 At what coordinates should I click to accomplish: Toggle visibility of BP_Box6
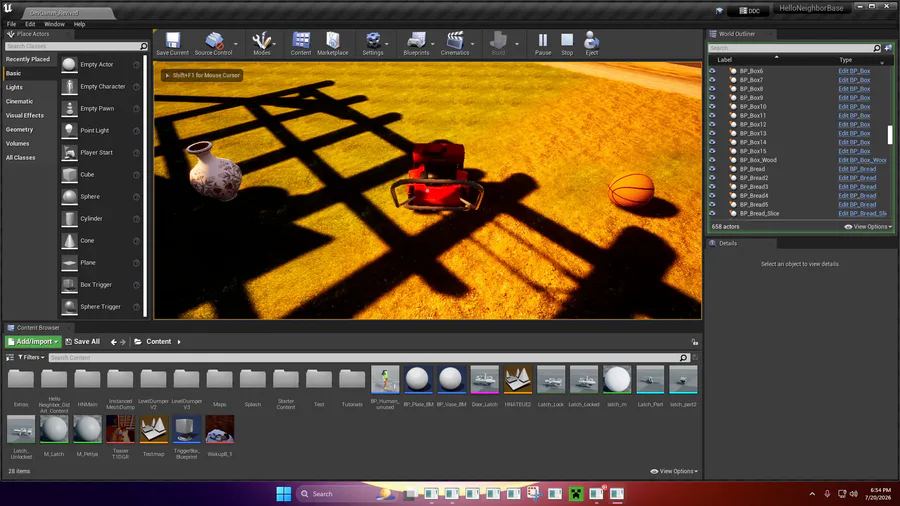[712, 71]
